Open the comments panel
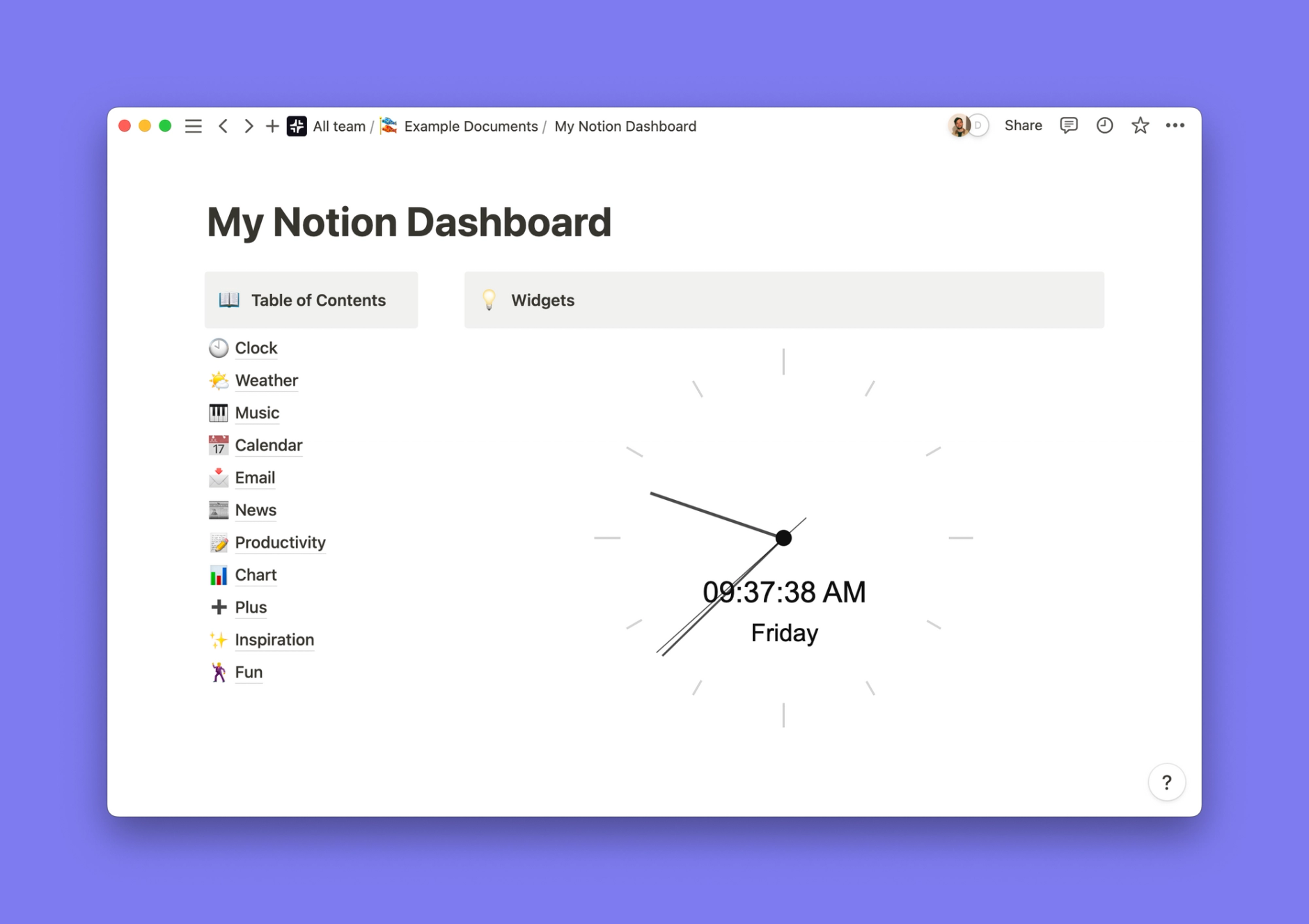Screen dimensions: 1309x924 (1068, 125)
